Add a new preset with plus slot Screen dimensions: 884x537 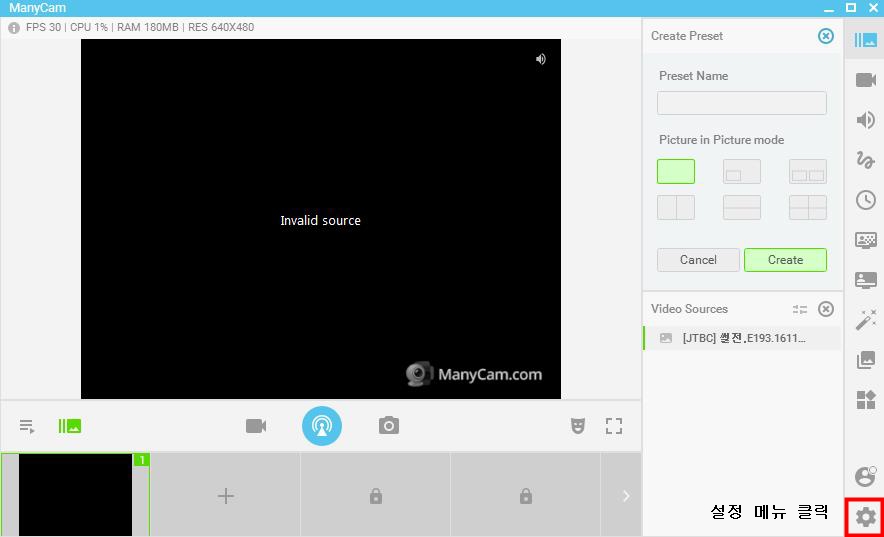226,496
